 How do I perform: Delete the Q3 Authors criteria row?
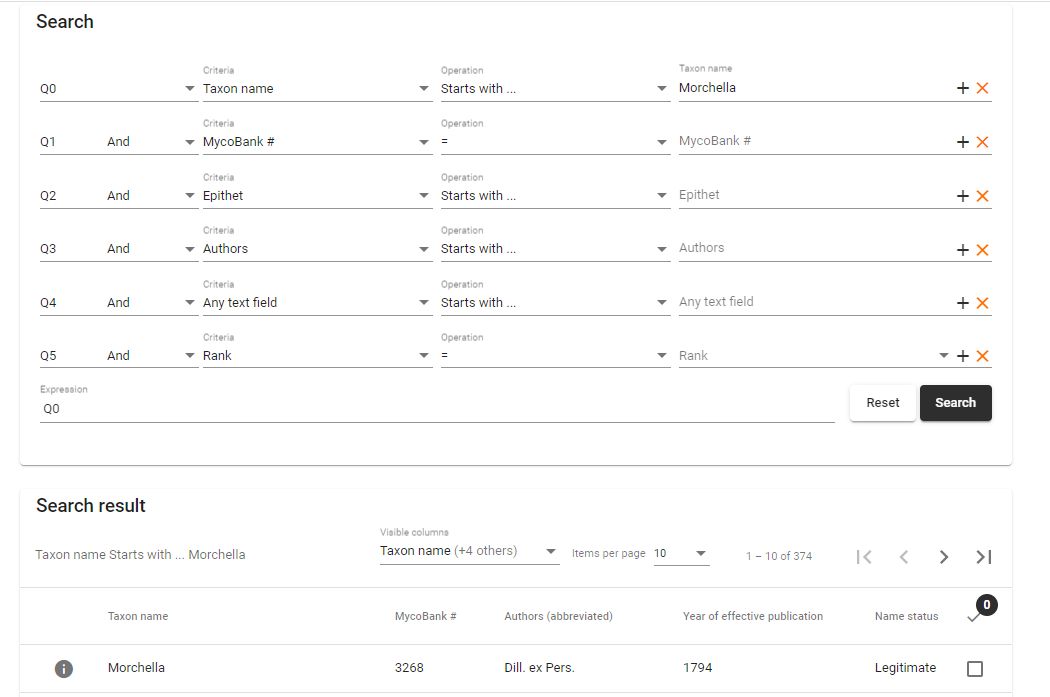click(982, 249)
